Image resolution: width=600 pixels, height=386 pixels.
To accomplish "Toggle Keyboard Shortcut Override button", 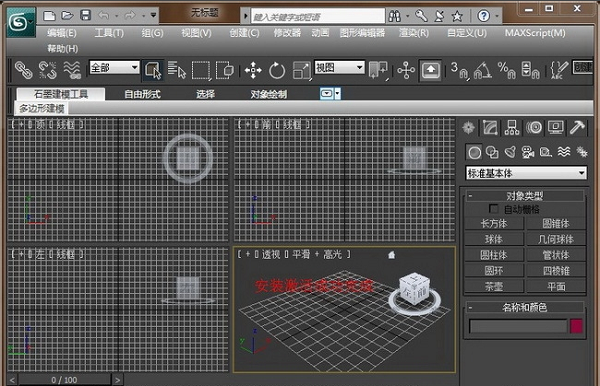I will [x=430, y=70].
